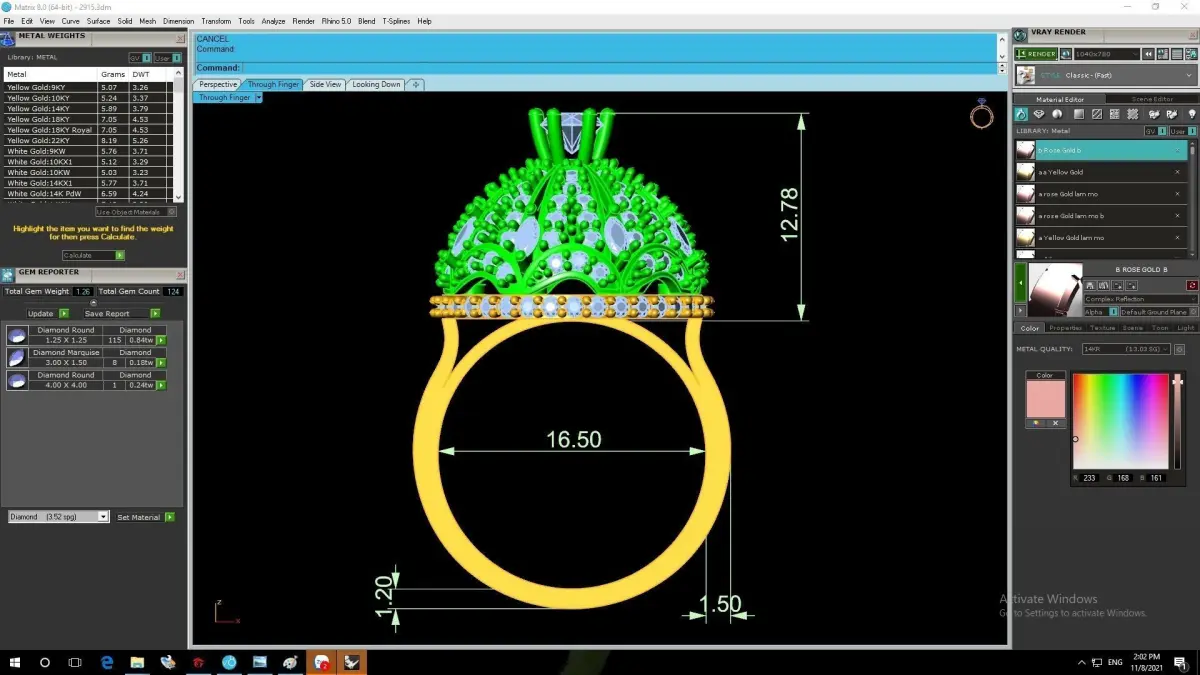Open the T-Splines menu
The image size is (1200, 675).
pos(396,21)
